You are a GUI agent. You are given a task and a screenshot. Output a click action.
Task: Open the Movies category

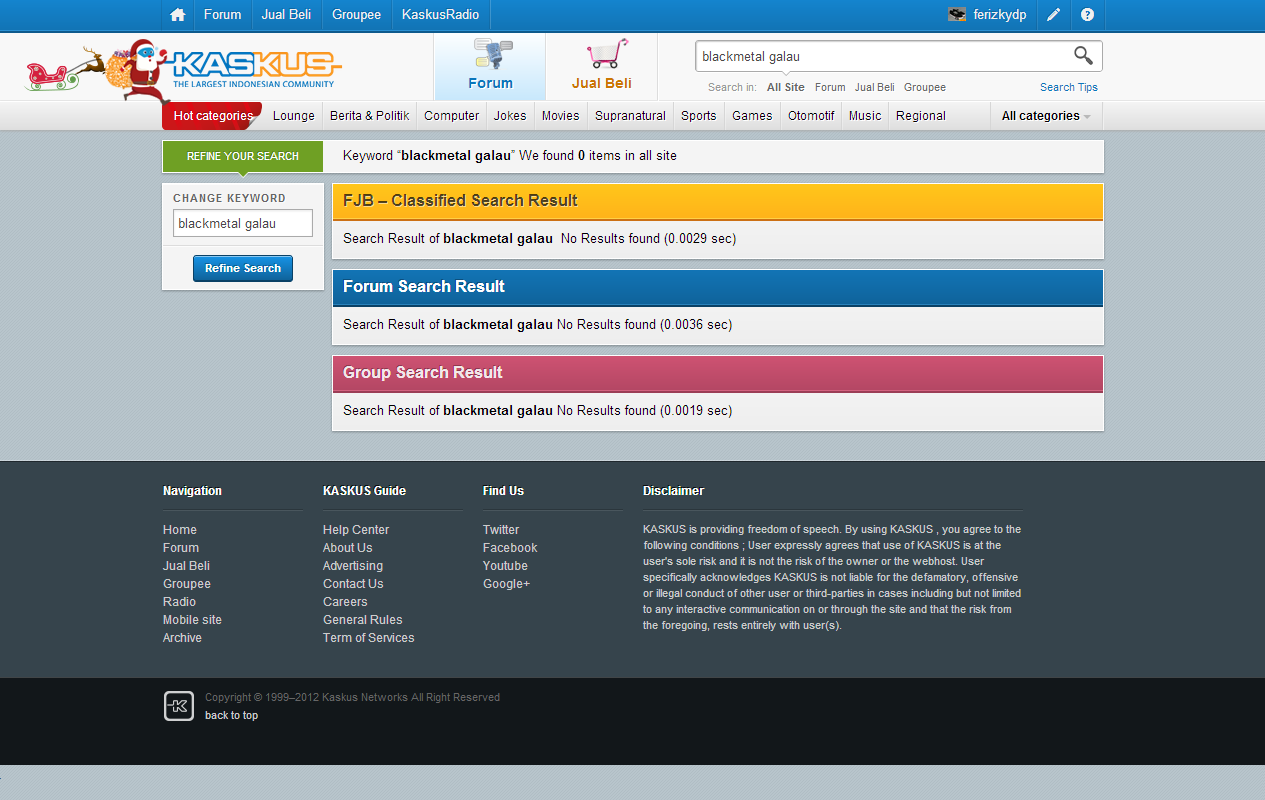coord(561,116)
